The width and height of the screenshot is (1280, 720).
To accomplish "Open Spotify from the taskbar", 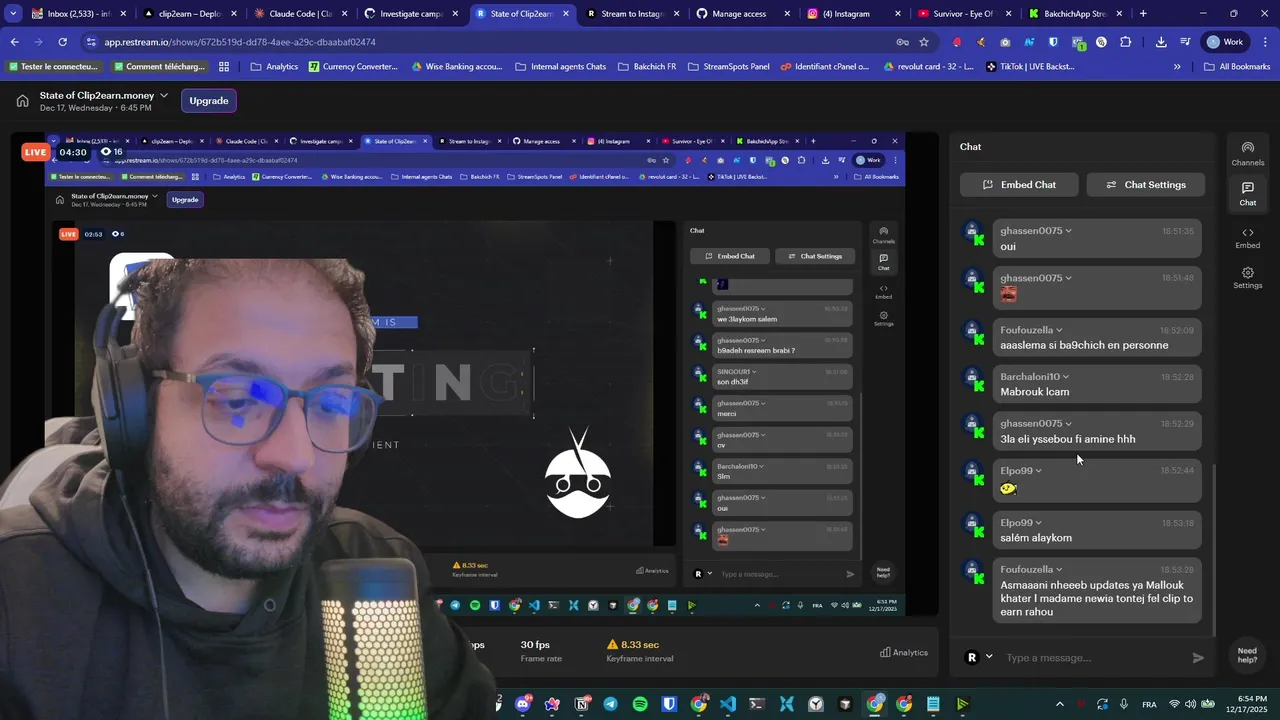I will (641, 704).
